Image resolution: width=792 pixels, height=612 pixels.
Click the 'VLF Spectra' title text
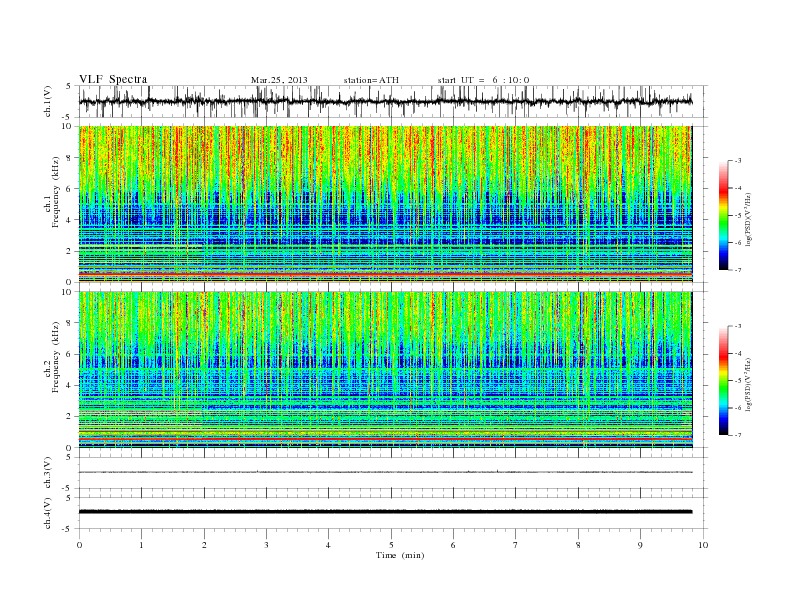(113, 79)
